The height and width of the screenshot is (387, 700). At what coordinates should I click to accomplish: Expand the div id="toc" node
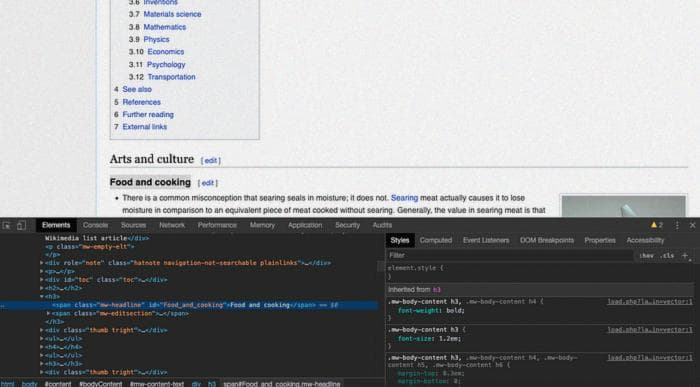42,280
